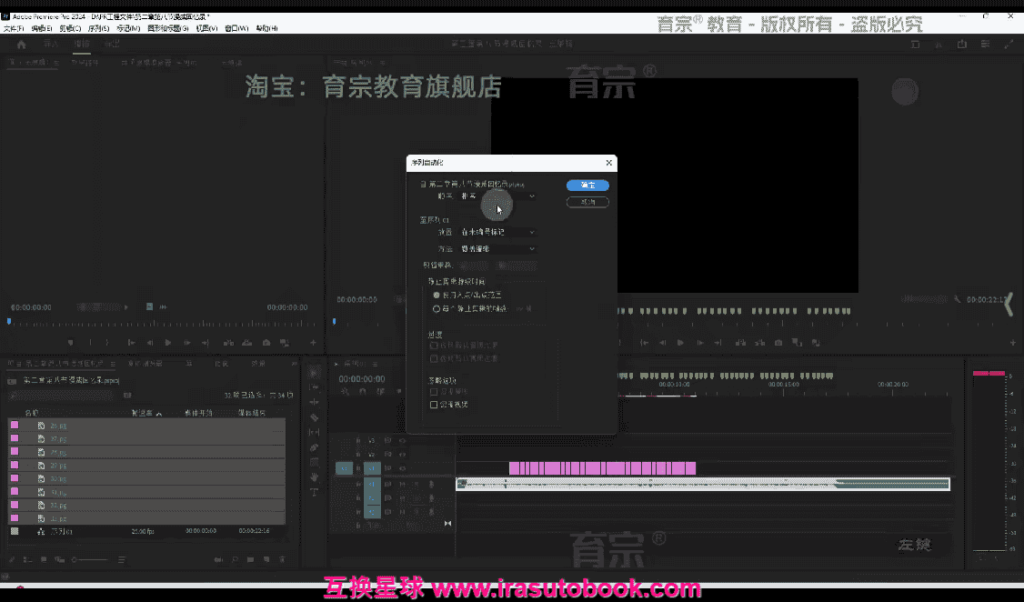Select the frames per still clip radio option
This screenshot has height=602, width=1024.
436,309
